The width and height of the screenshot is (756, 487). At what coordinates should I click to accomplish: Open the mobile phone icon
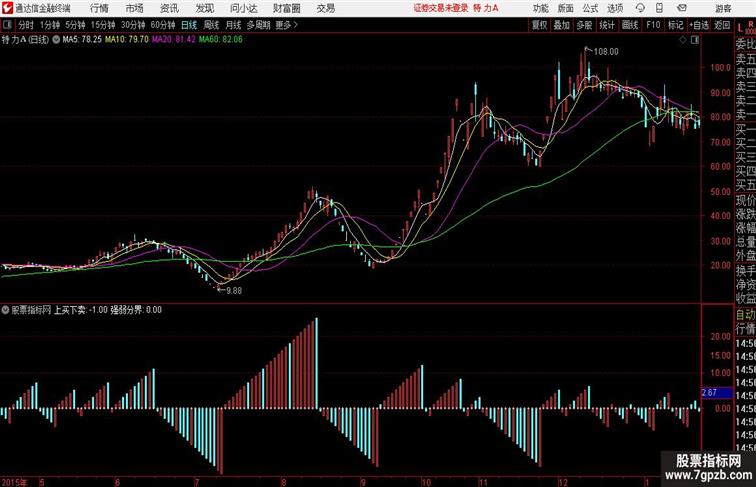pos(659,8)
